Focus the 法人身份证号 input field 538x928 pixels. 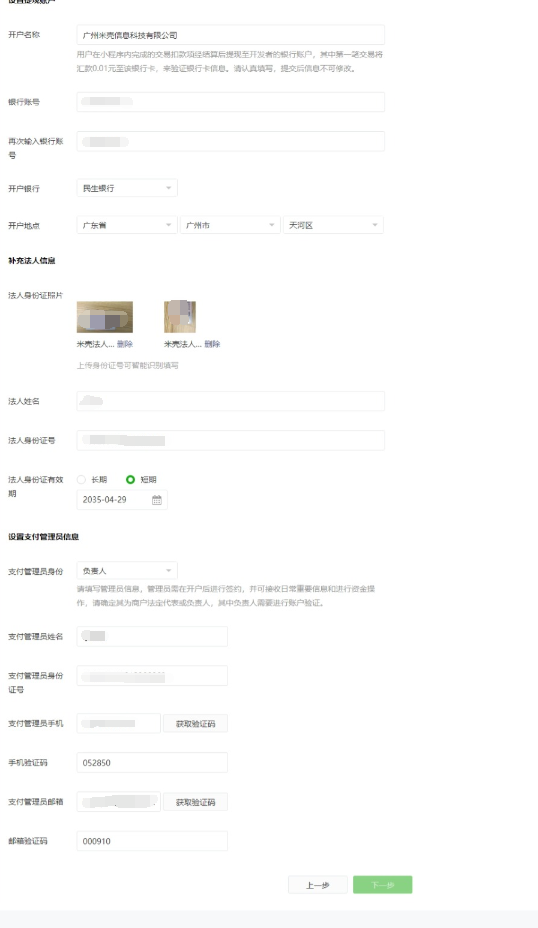tap(230, 440)
